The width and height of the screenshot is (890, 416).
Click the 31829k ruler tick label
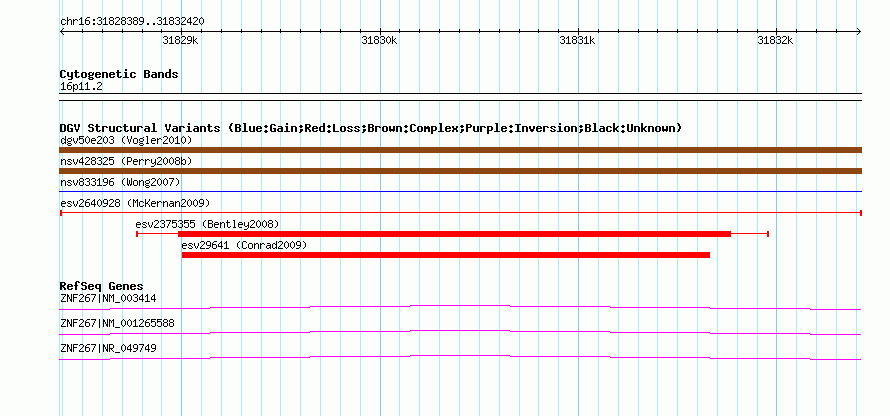[x=180, y=40]
